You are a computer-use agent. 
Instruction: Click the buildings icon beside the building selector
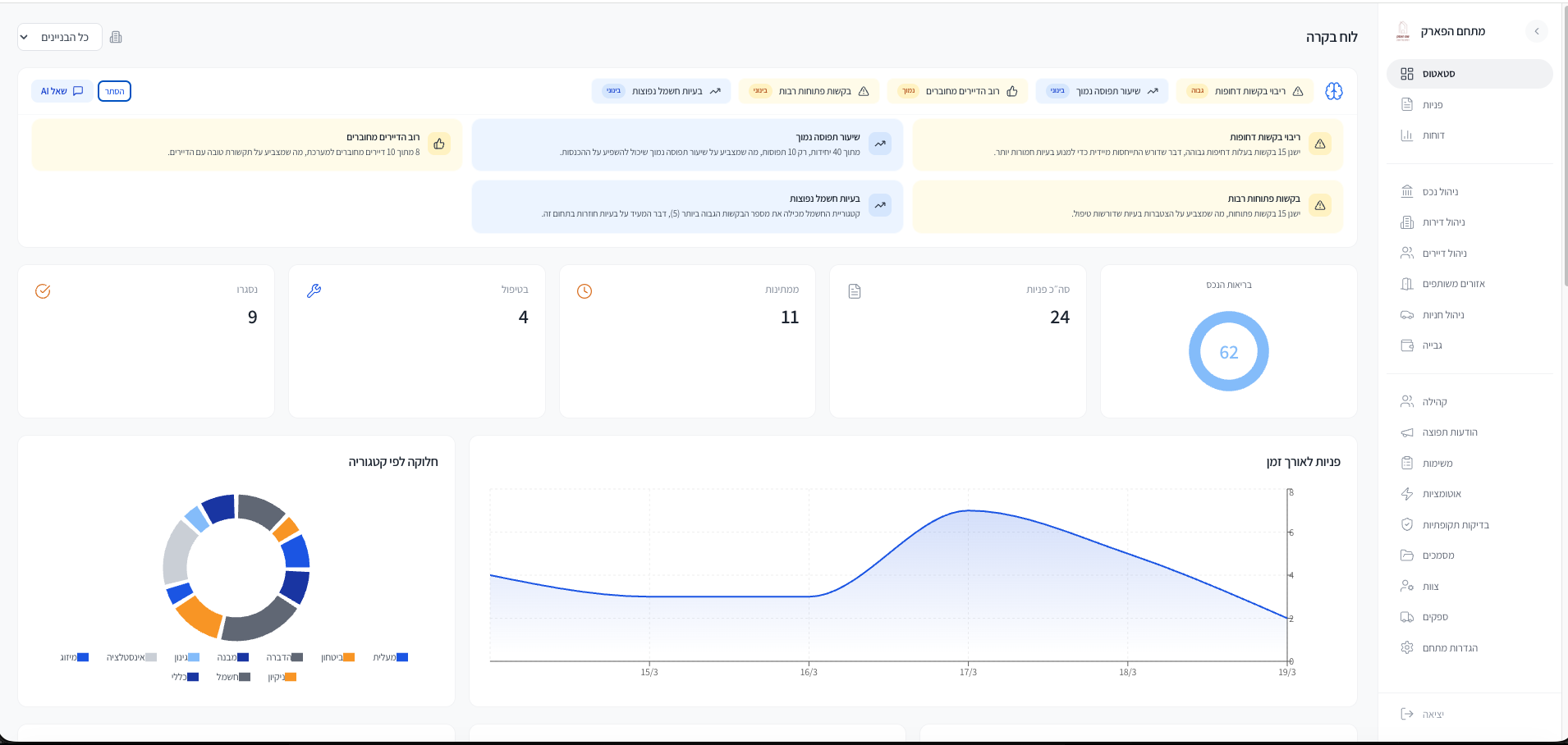click(x=116, y=37)
